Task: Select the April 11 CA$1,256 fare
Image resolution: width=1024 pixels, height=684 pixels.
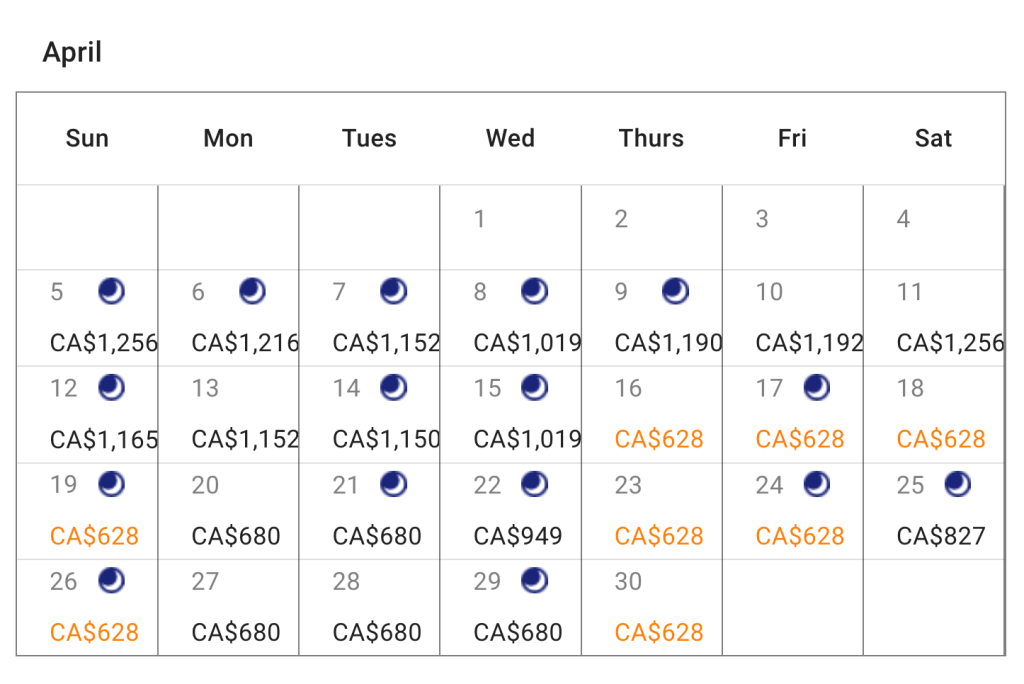Action: [950, 343]
